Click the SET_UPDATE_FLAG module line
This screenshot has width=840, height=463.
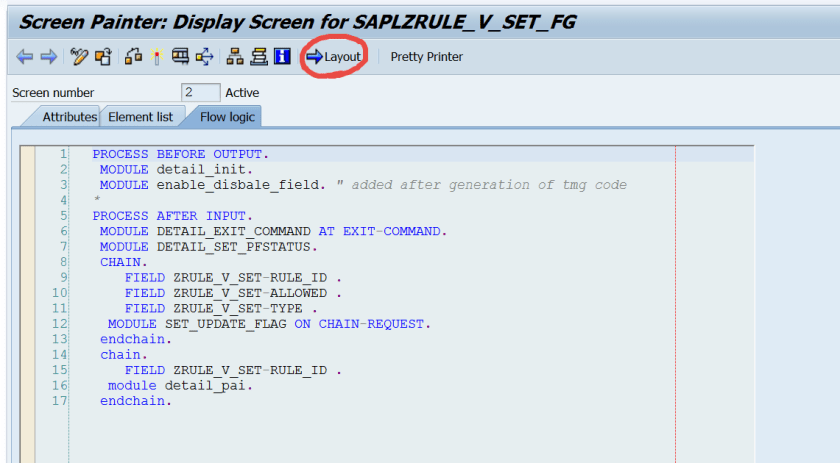tap(269, 324)
